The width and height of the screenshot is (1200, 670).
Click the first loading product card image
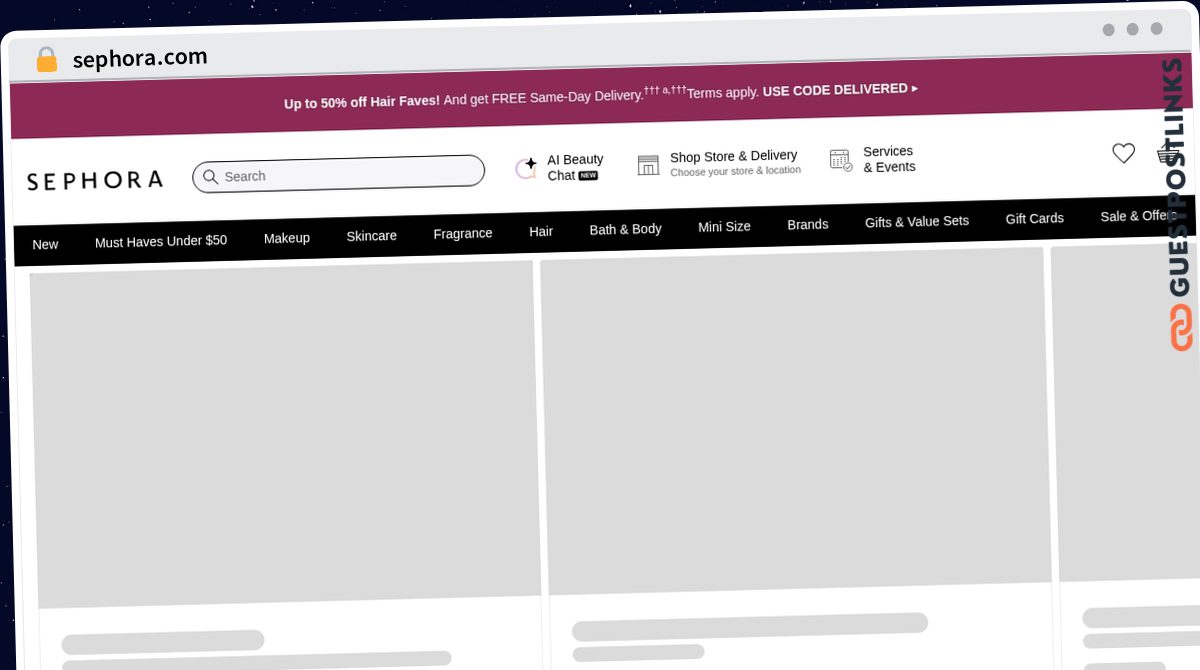pos(285,434)
